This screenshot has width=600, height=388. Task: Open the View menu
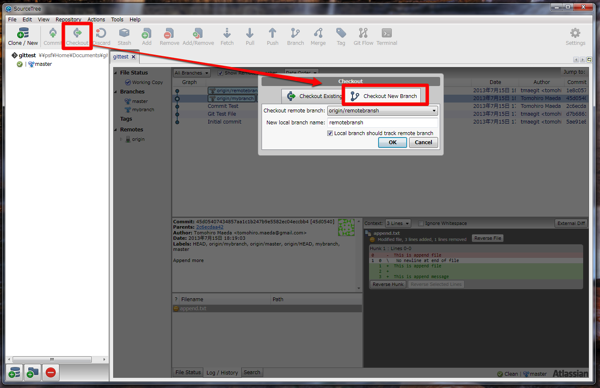pyautogui.click(x=44, y=20)
